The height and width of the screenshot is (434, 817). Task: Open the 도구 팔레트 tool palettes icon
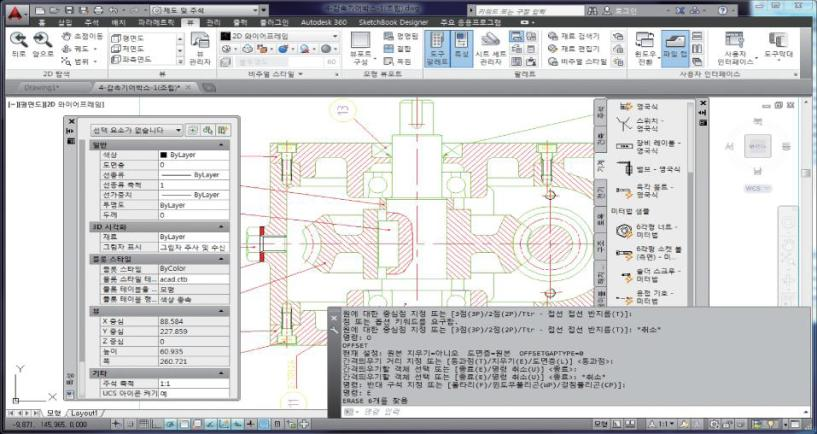(437, 44)
